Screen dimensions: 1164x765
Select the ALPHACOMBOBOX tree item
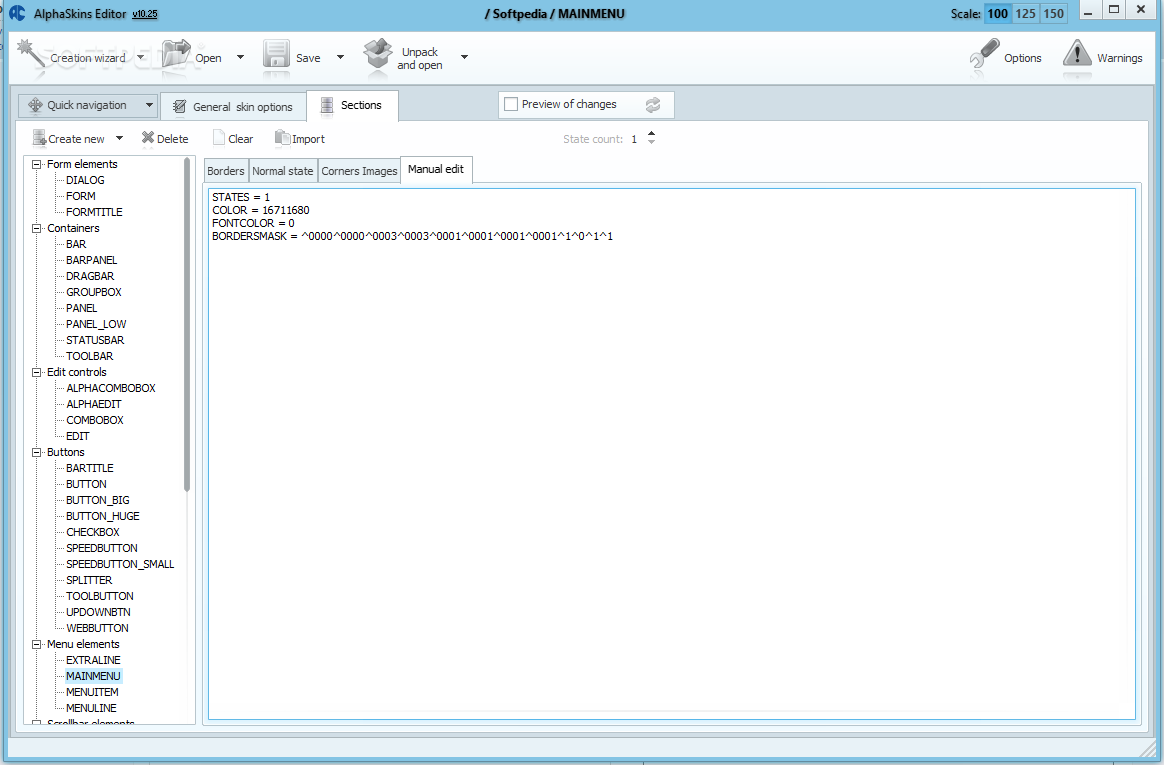click(111, 388)
